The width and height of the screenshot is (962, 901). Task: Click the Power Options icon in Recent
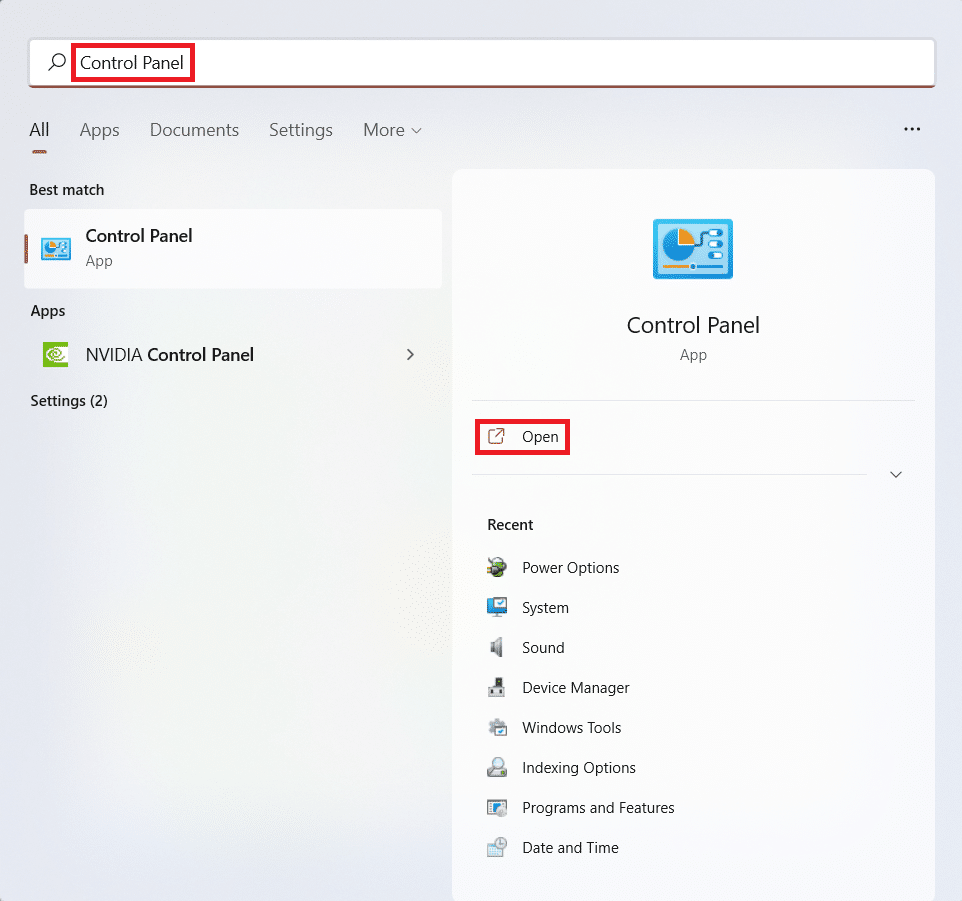tap(497, 568)
